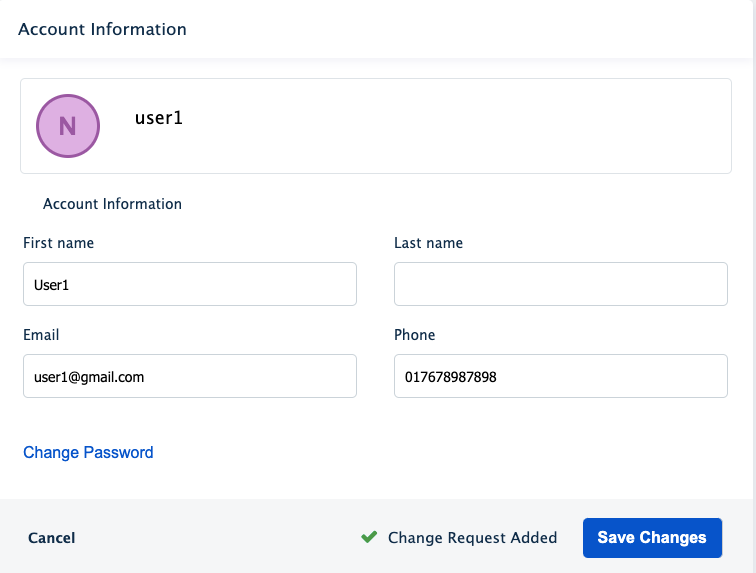Focus the First name input field

point(189,284)
